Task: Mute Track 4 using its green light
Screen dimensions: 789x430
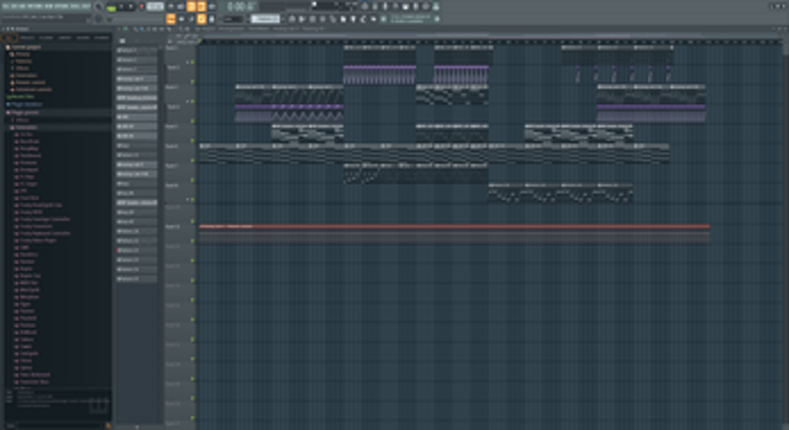Action: coord(192,121)
